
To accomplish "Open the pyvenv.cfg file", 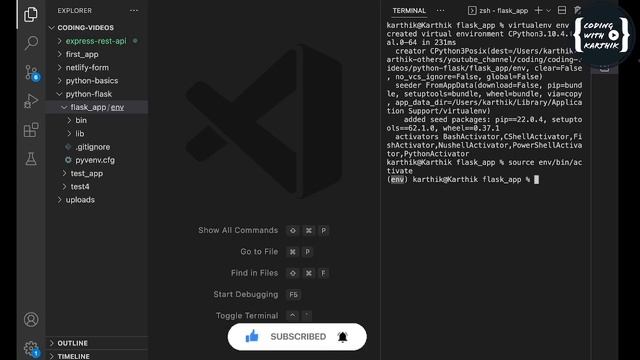I will pyautogui.click(x=95, y=160).
